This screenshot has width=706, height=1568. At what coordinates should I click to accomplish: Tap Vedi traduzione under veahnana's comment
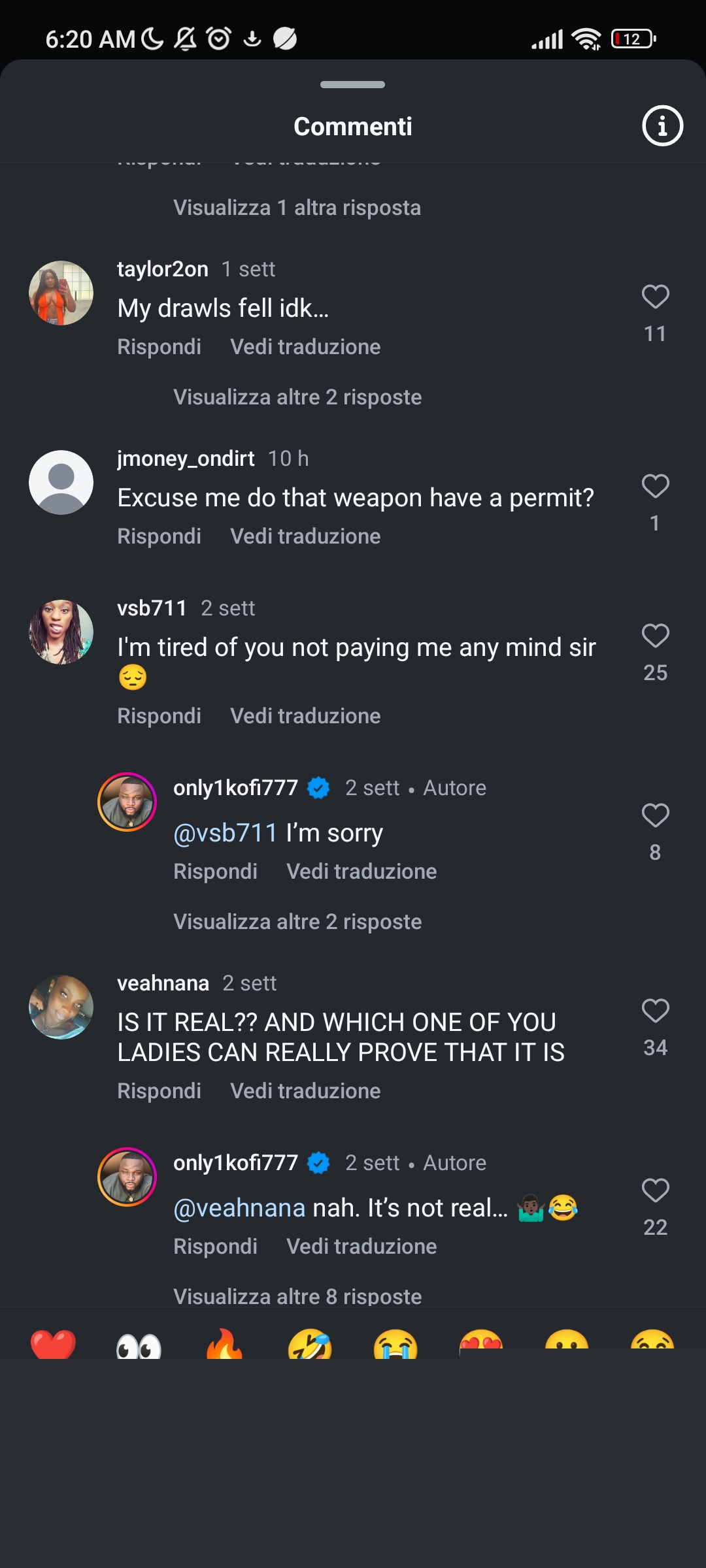305,1091
